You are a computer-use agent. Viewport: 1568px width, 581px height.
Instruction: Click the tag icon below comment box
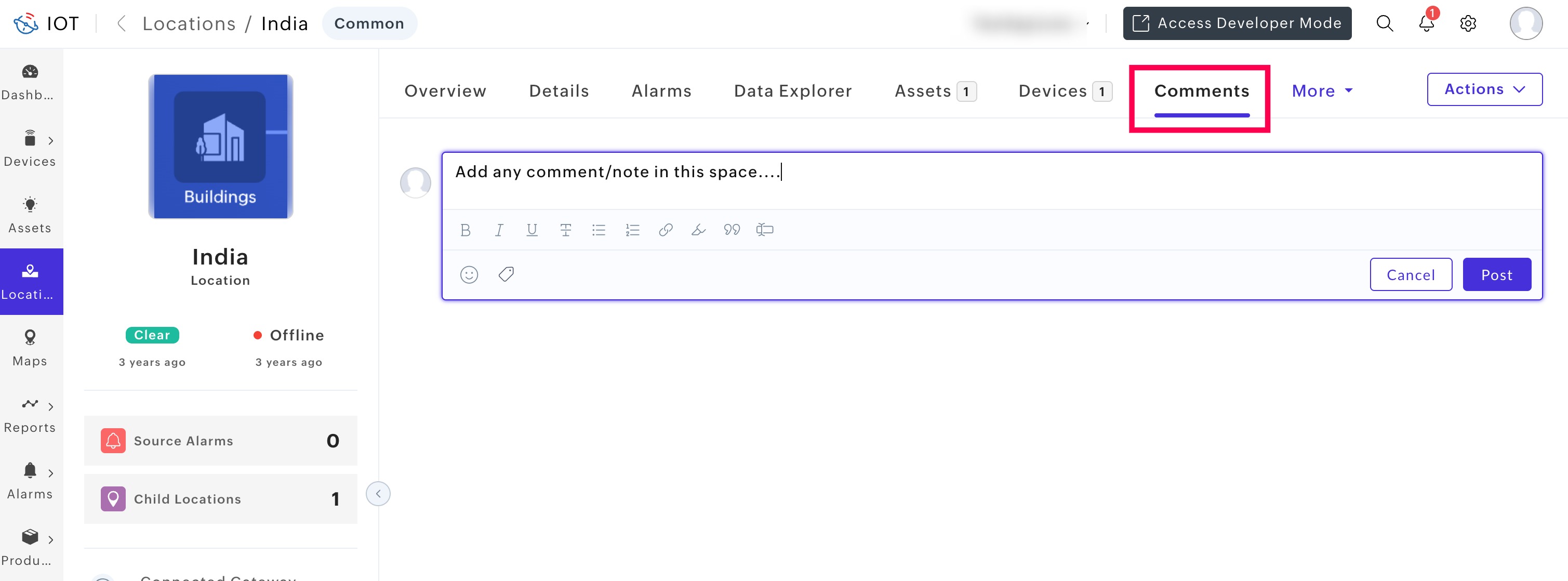pyautogui.click(x=506, y=275)
